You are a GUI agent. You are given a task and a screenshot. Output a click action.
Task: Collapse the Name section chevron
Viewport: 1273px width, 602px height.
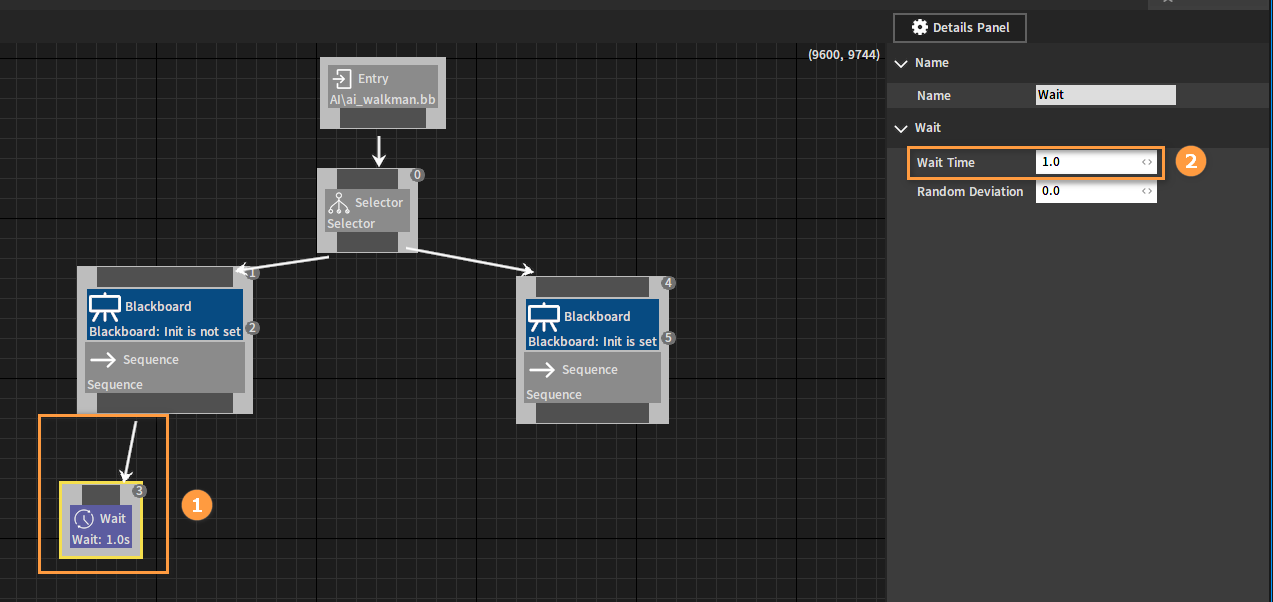901,63
